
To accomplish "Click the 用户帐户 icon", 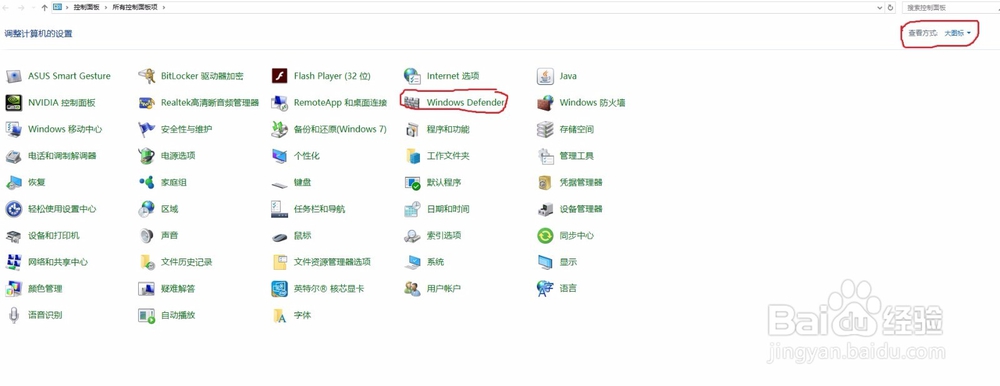I will tap(413, 289).
